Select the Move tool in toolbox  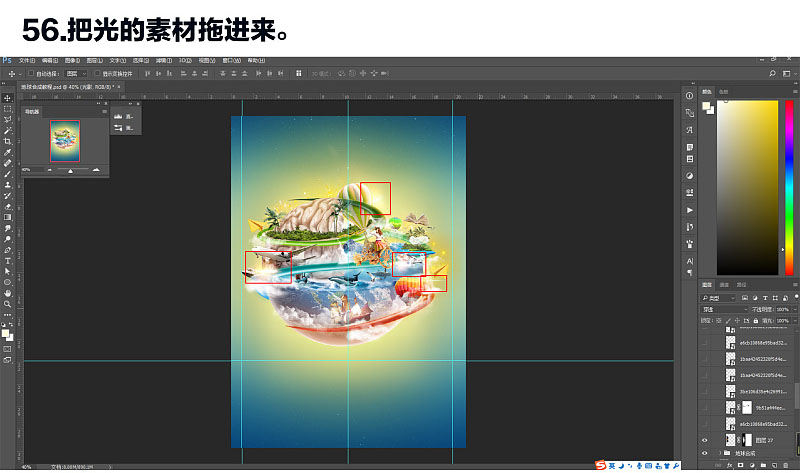pyautogui.click(x=8, y=98)
